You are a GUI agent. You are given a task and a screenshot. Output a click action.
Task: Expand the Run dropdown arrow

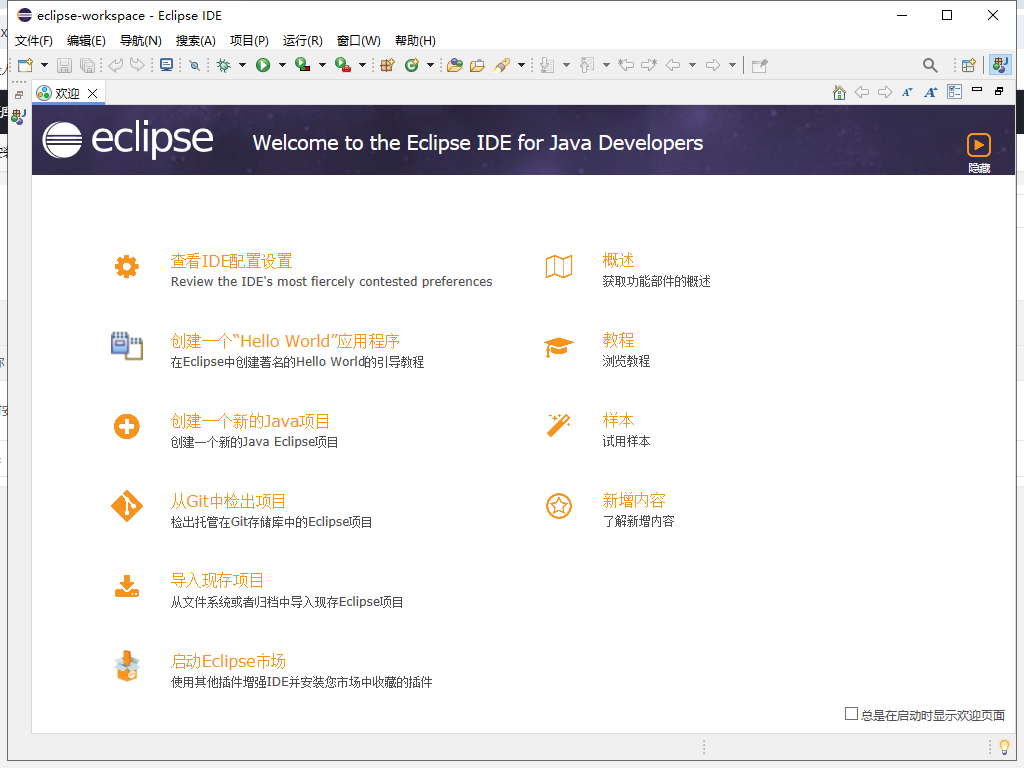click(x=282, y=65)
